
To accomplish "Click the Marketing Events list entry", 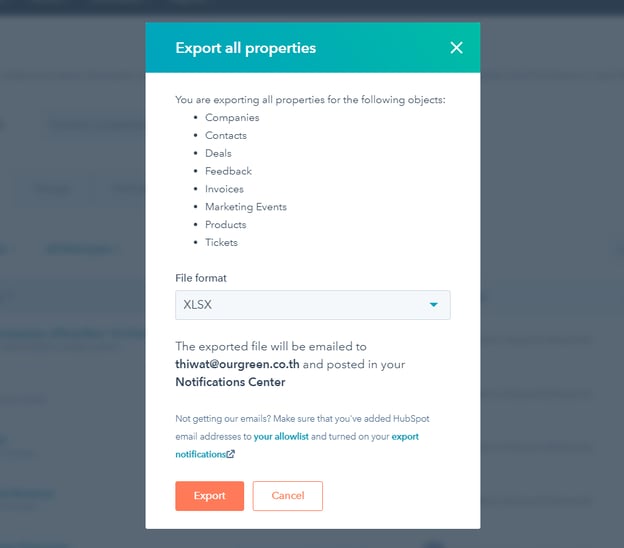I will point(246,207).
